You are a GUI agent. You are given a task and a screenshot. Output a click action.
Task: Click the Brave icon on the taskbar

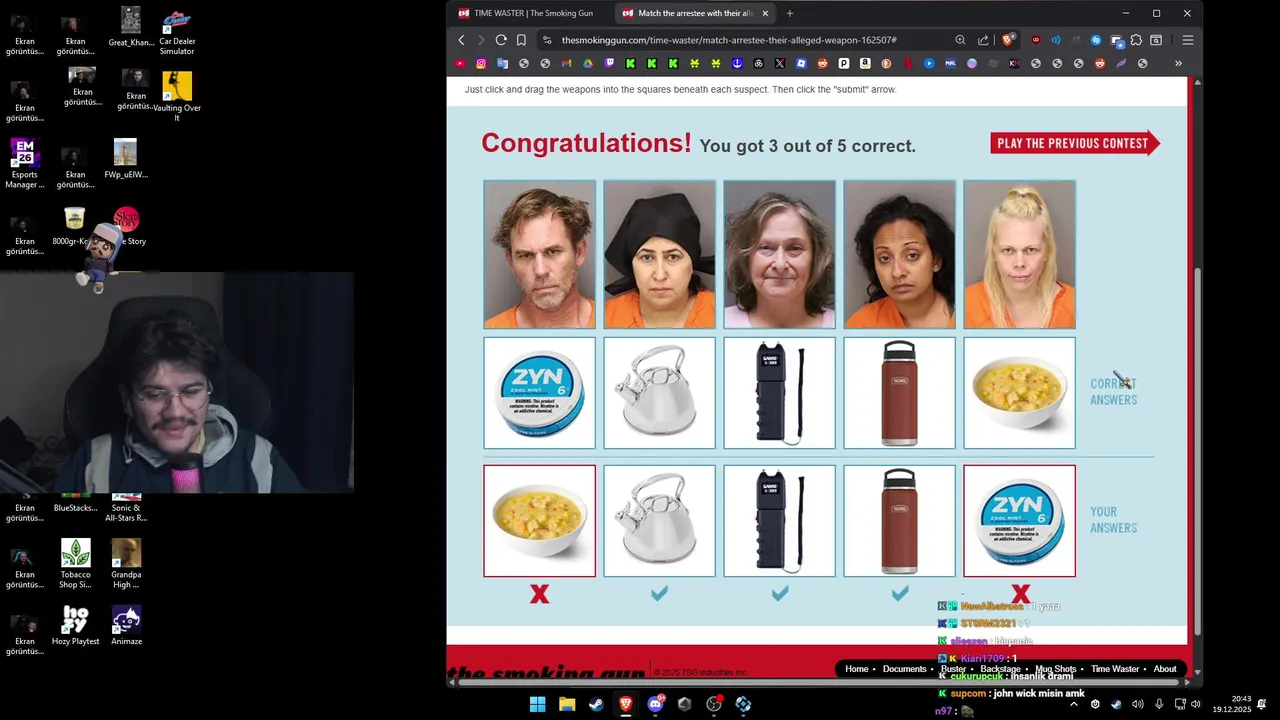(625, 704)
